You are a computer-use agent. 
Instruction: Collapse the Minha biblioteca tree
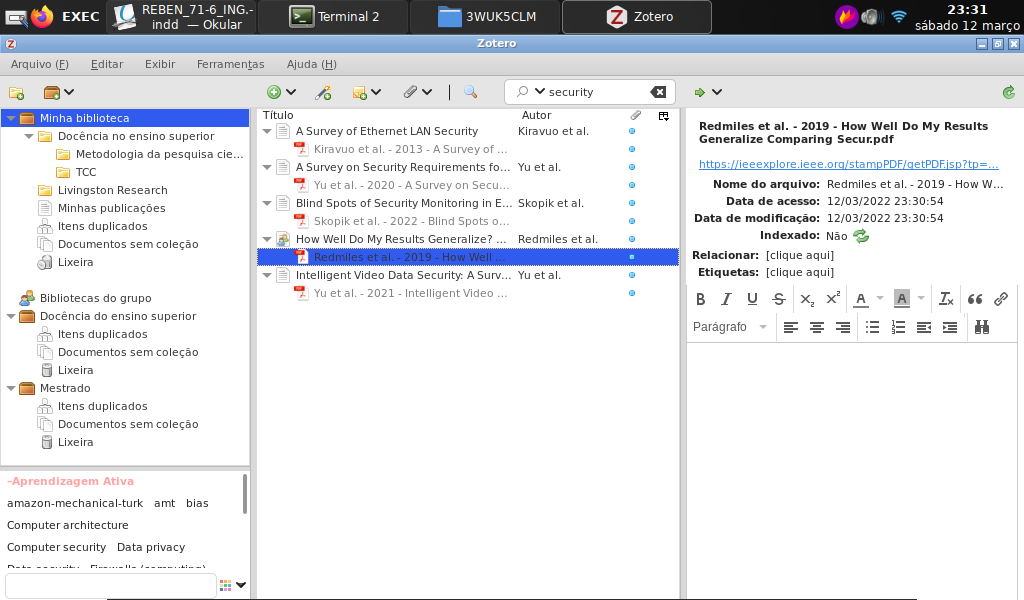tap(11, 118)
